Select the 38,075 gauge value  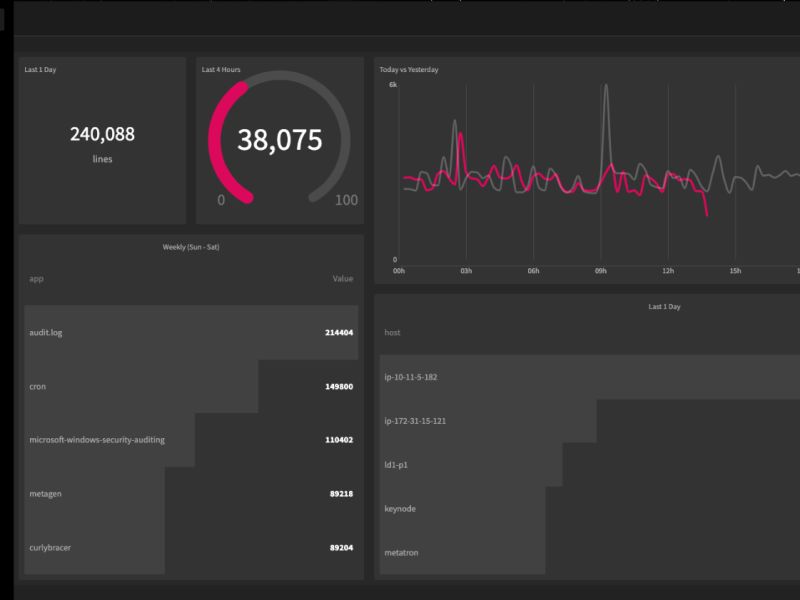point(280,140)
